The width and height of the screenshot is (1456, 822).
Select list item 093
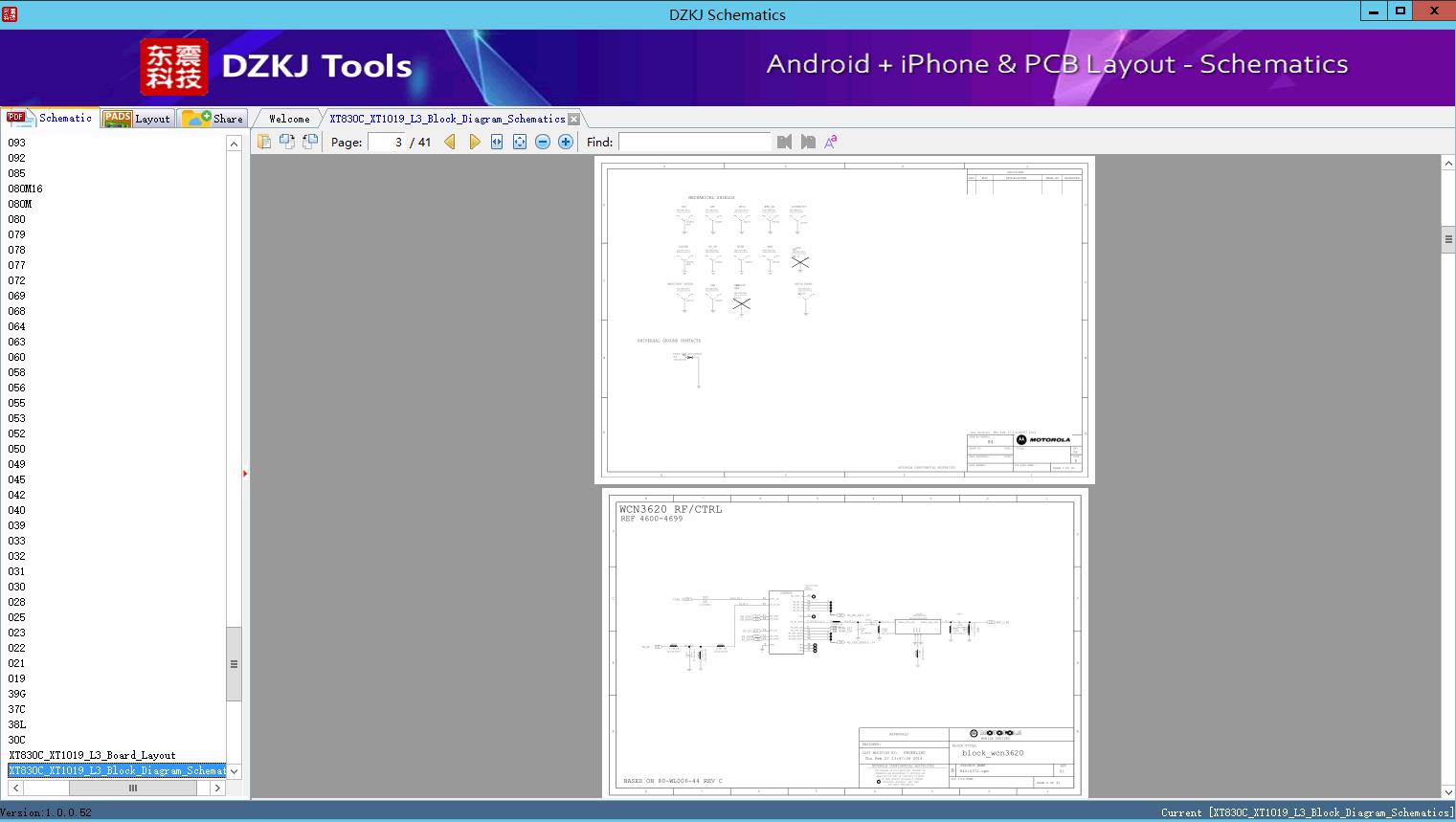(17, 143)
